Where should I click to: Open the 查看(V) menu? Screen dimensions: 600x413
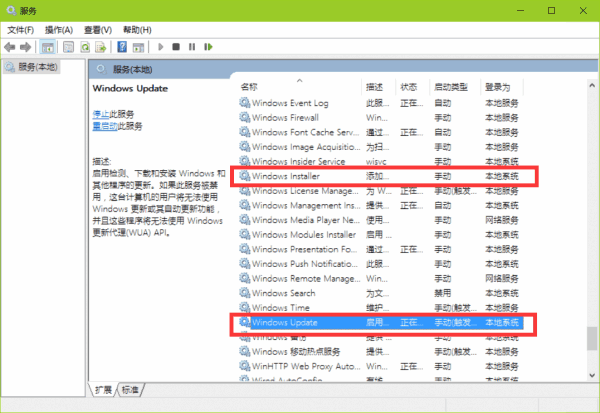98,29
